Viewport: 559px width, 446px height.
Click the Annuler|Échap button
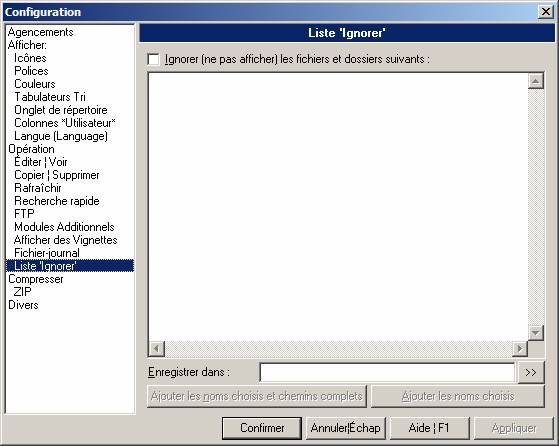coord(345,428)
